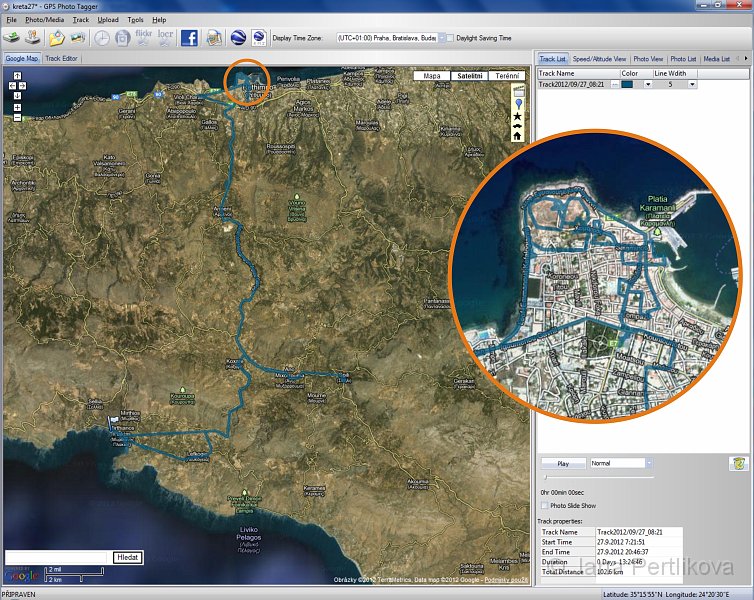Click the car marker tool on map

click(x=517, y=125)
